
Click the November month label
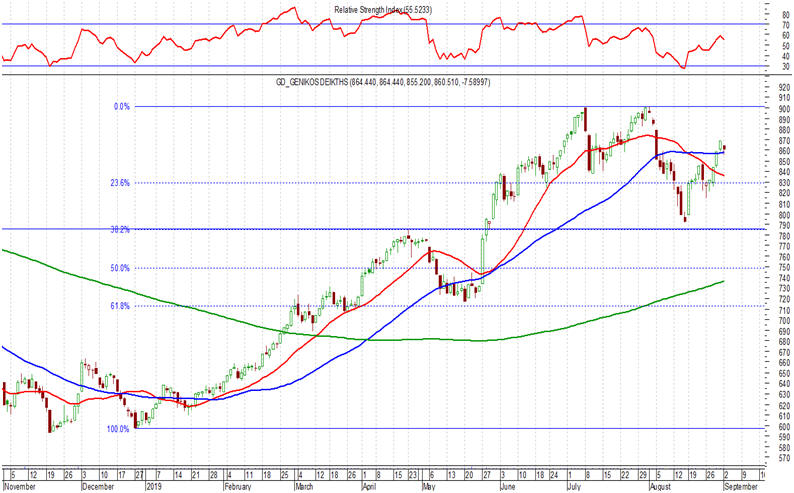coord(20,486)
